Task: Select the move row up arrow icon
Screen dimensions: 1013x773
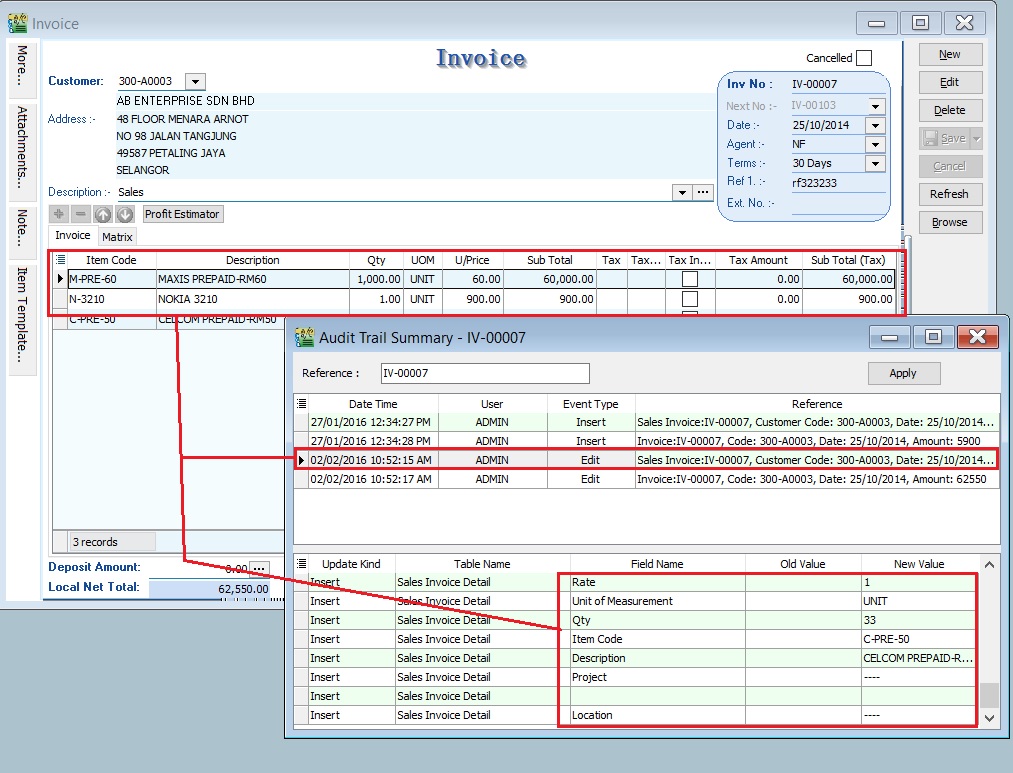Action: click(103, 213)
